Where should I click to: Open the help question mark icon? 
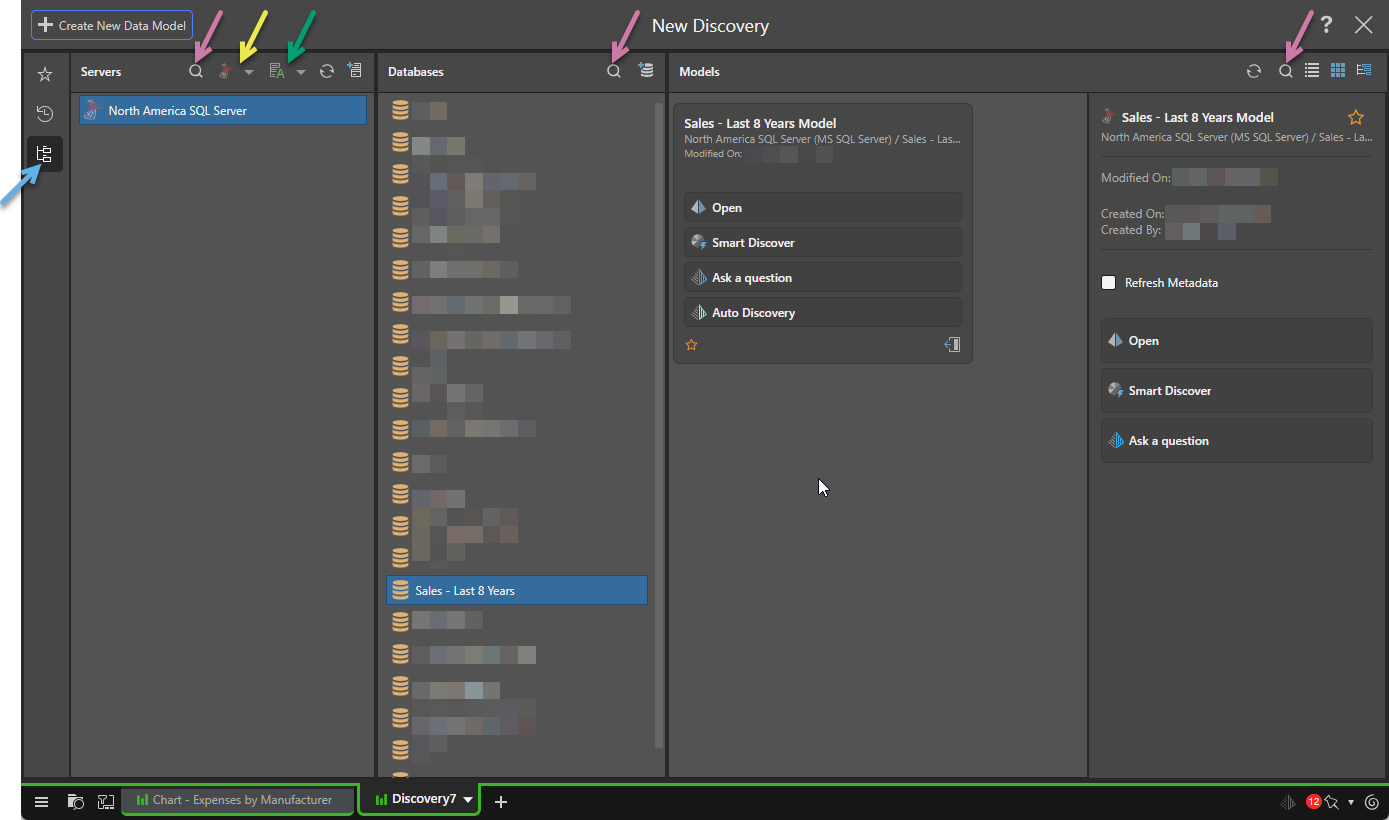pyautogui.click(x=1326, y=25)
